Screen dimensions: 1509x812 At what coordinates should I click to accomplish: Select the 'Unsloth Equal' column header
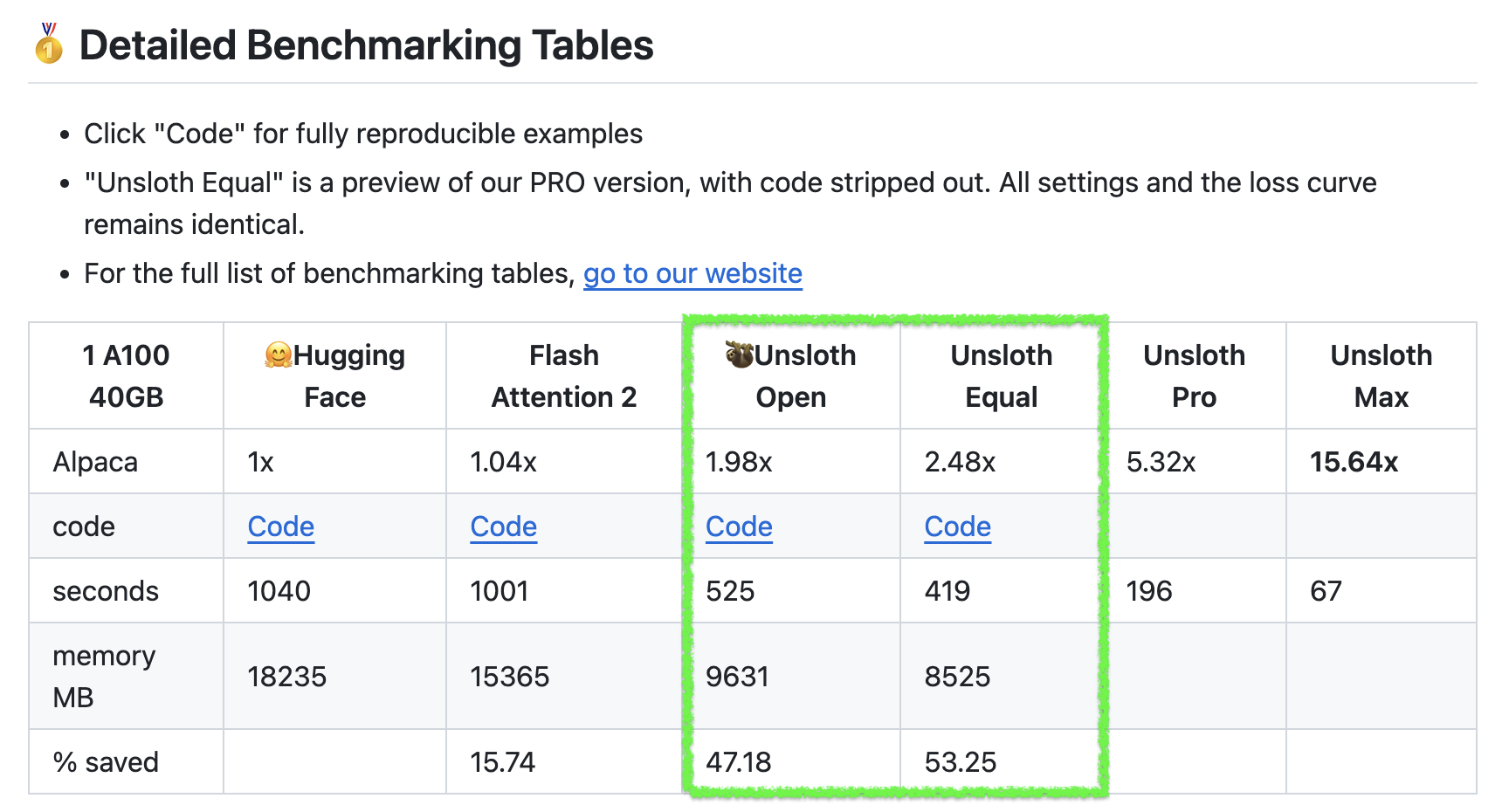click(x=1002, y=376)
